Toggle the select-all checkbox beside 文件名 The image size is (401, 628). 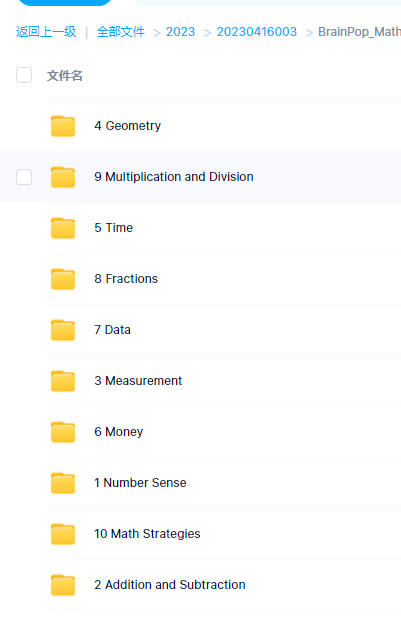(24, 75)
